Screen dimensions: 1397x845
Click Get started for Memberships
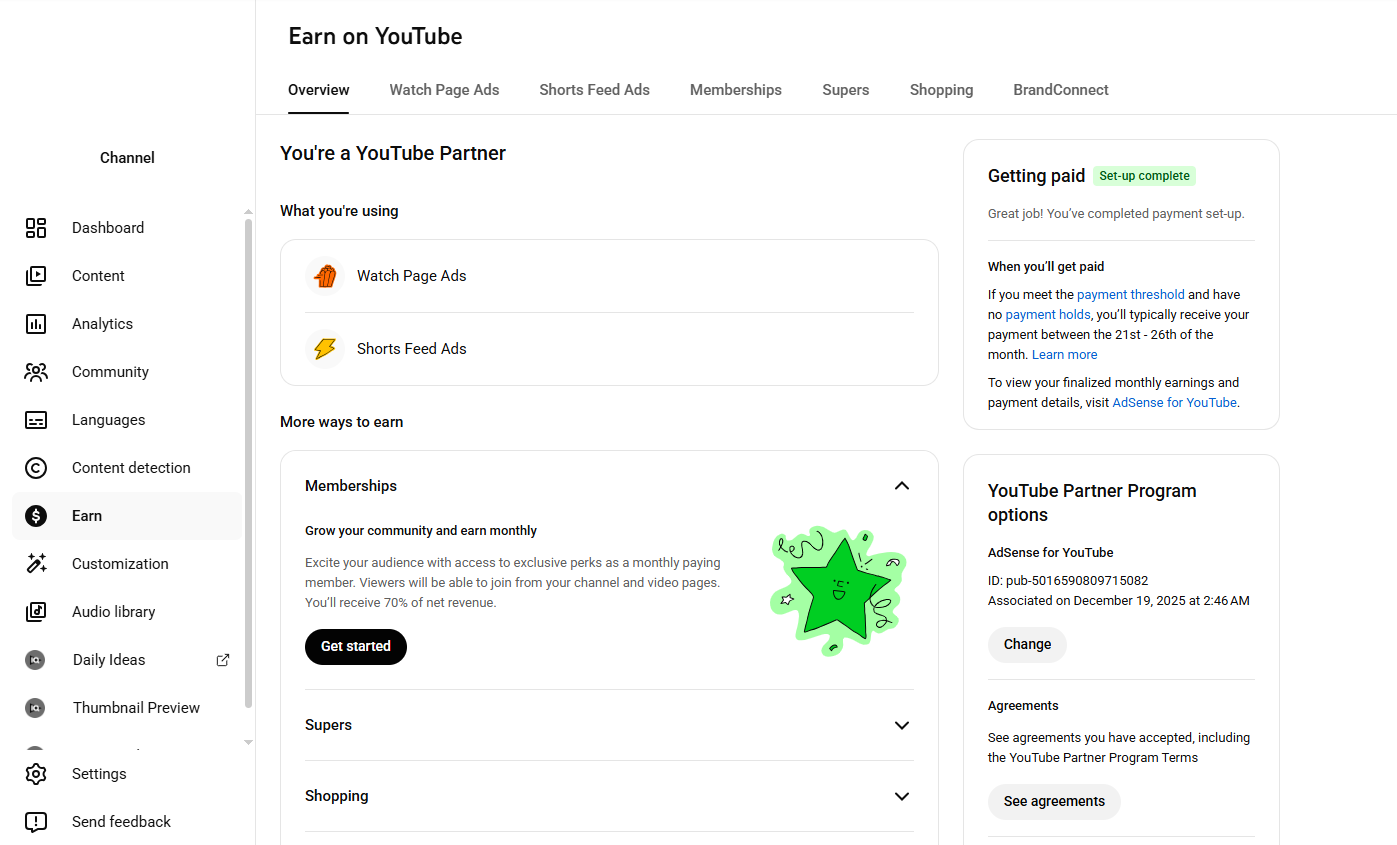coord(356,647)
